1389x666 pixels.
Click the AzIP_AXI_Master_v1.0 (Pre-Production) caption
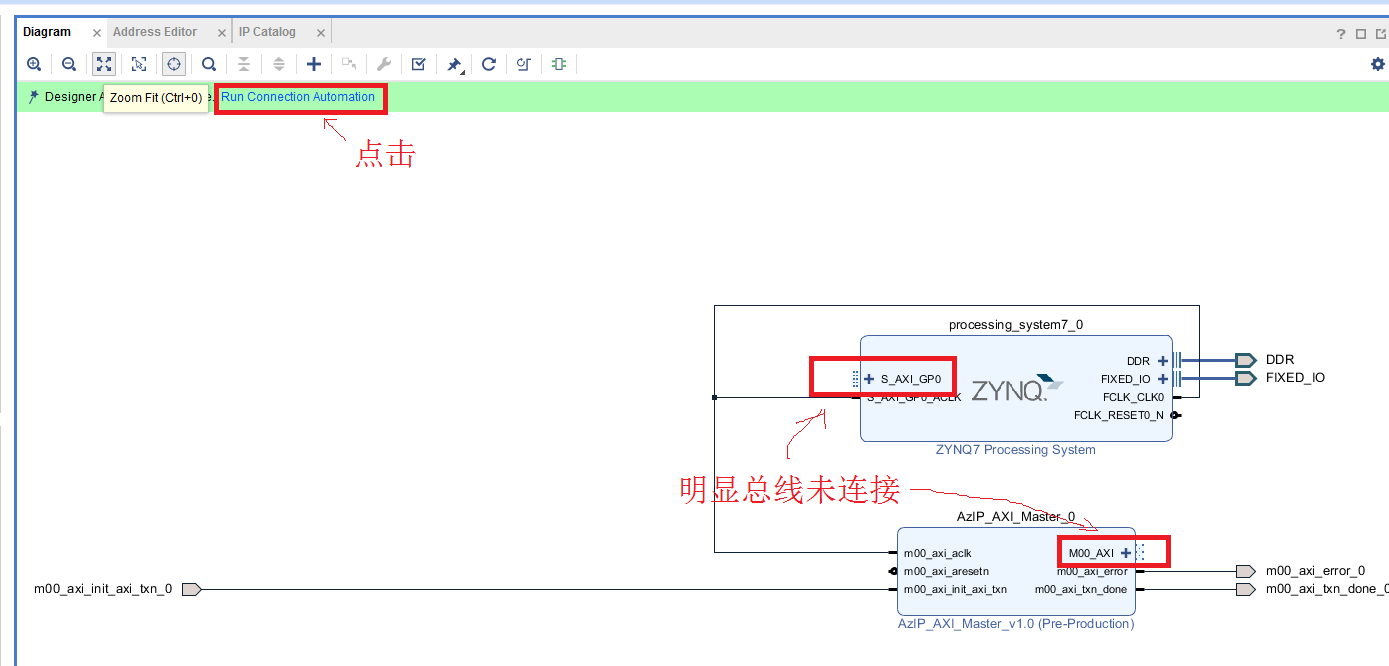tap(1016, 624)
